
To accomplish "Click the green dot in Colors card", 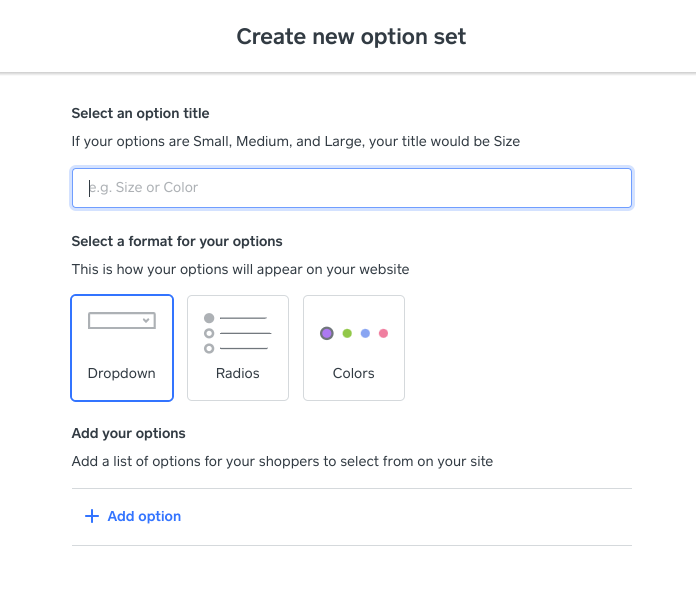I will point(347,333).
